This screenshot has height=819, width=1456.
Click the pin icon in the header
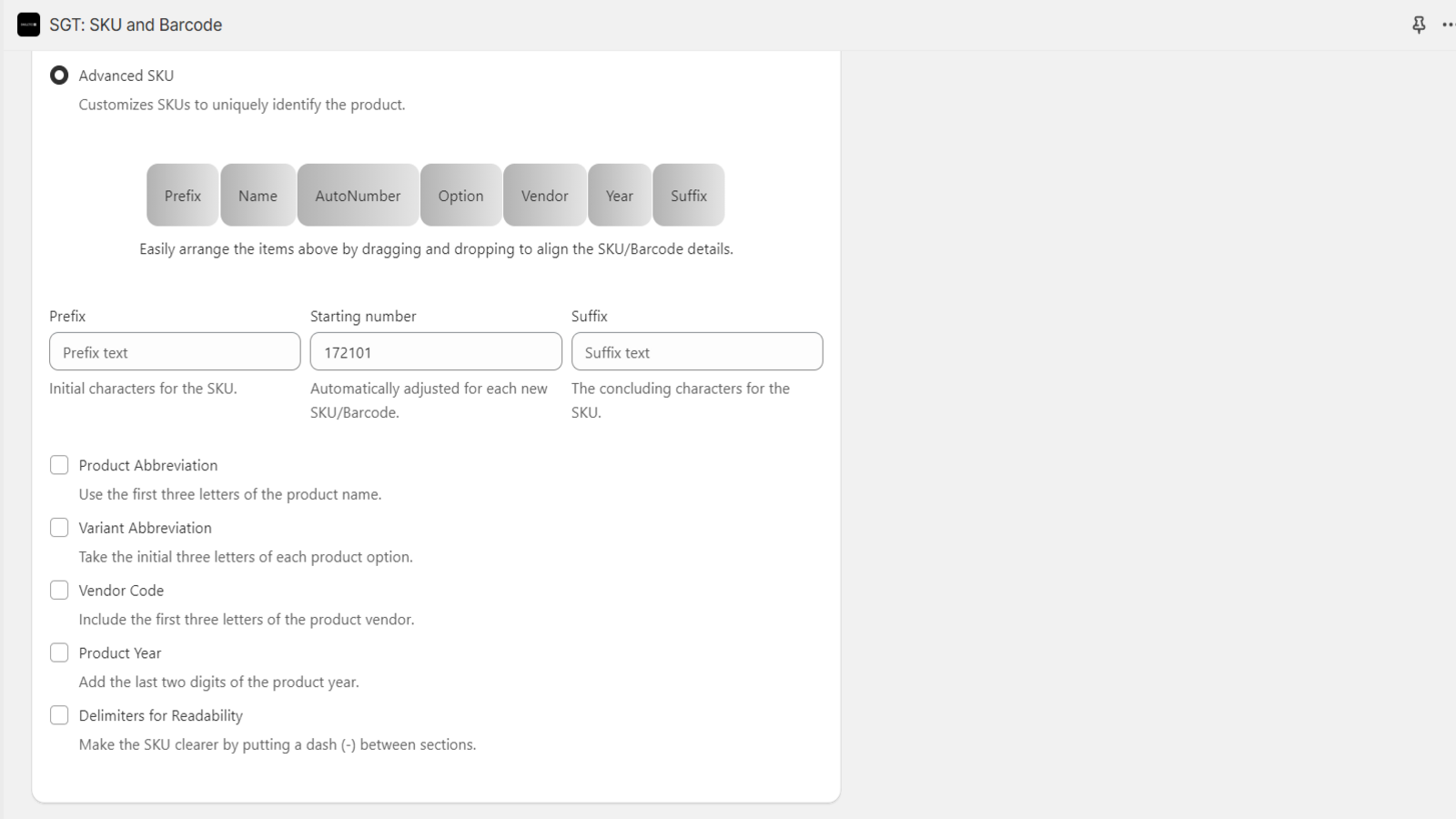click(1419, 25)
